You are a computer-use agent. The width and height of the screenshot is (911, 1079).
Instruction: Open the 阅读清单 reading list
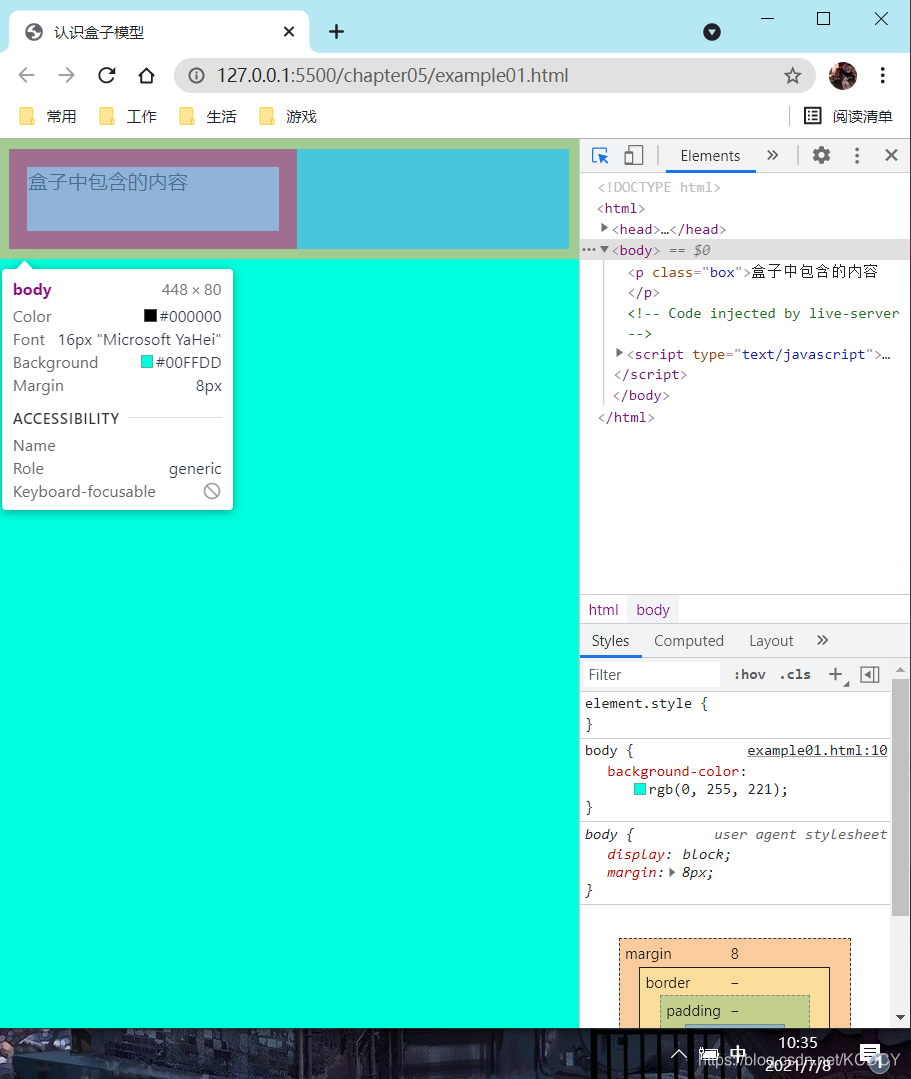[x=848, y=116]
